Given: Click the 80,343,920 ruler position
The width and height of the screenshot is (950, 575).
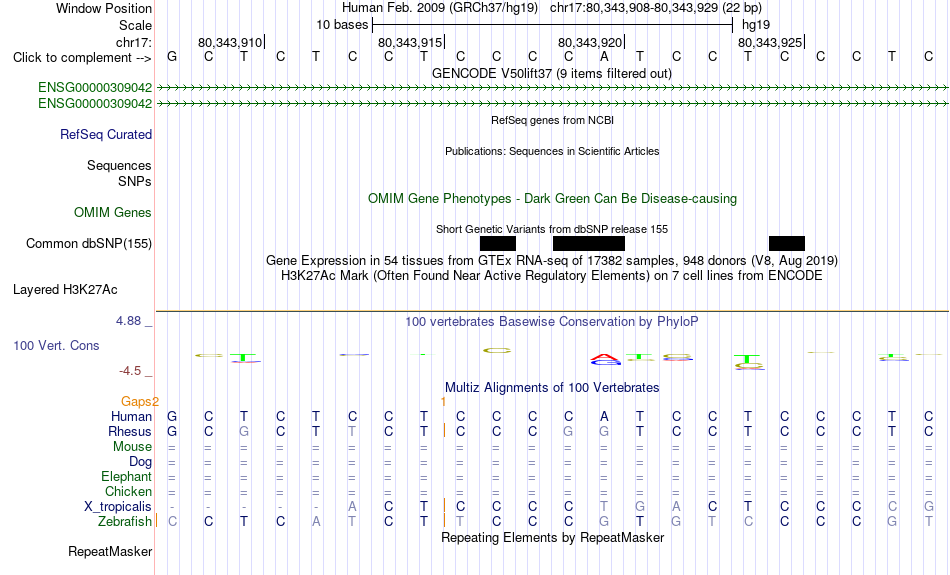Looking at the screenshot, I should [x=590, y=42].
